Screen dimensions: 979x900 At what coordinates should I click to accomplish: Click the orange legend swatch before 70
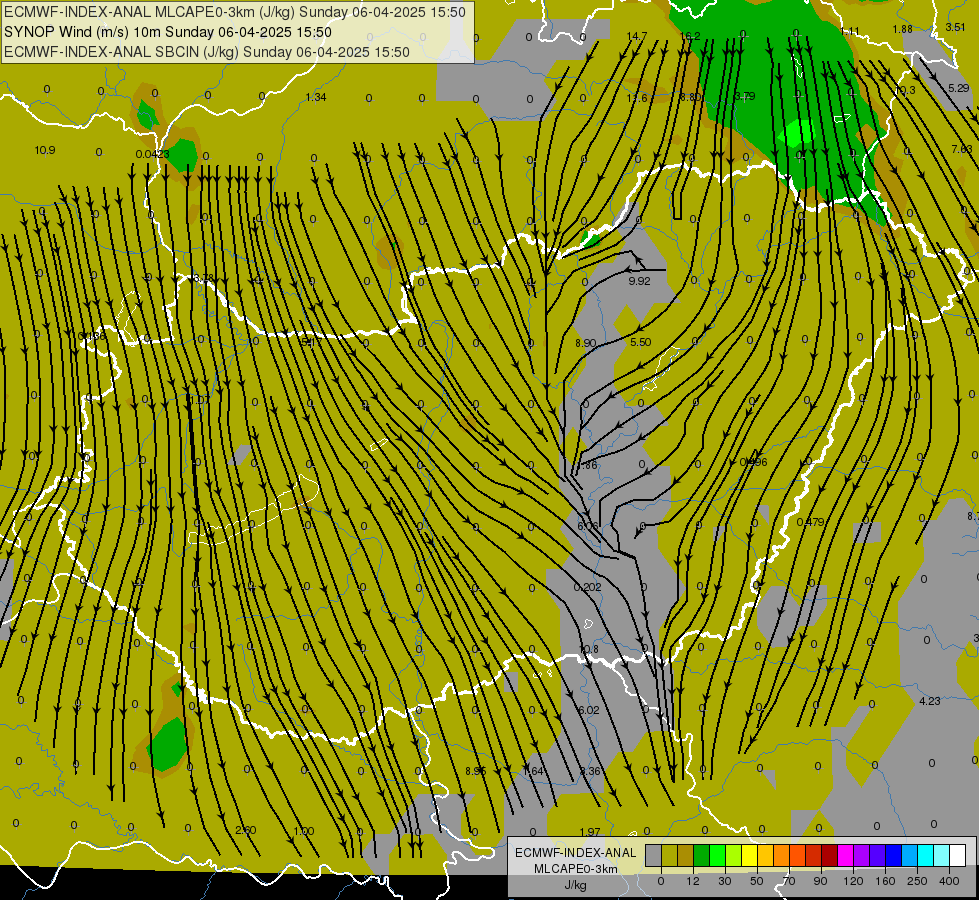click(x=782, y=855)
